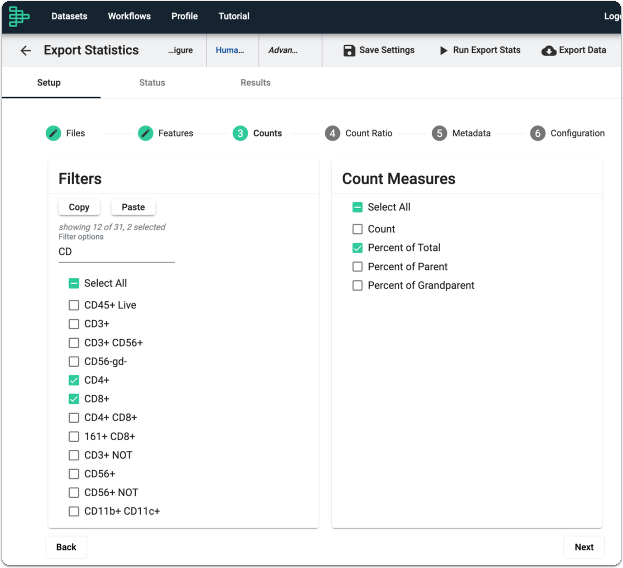Click the Metadata step label
This screenshot has width=623, height=568.
click(471, 133)
